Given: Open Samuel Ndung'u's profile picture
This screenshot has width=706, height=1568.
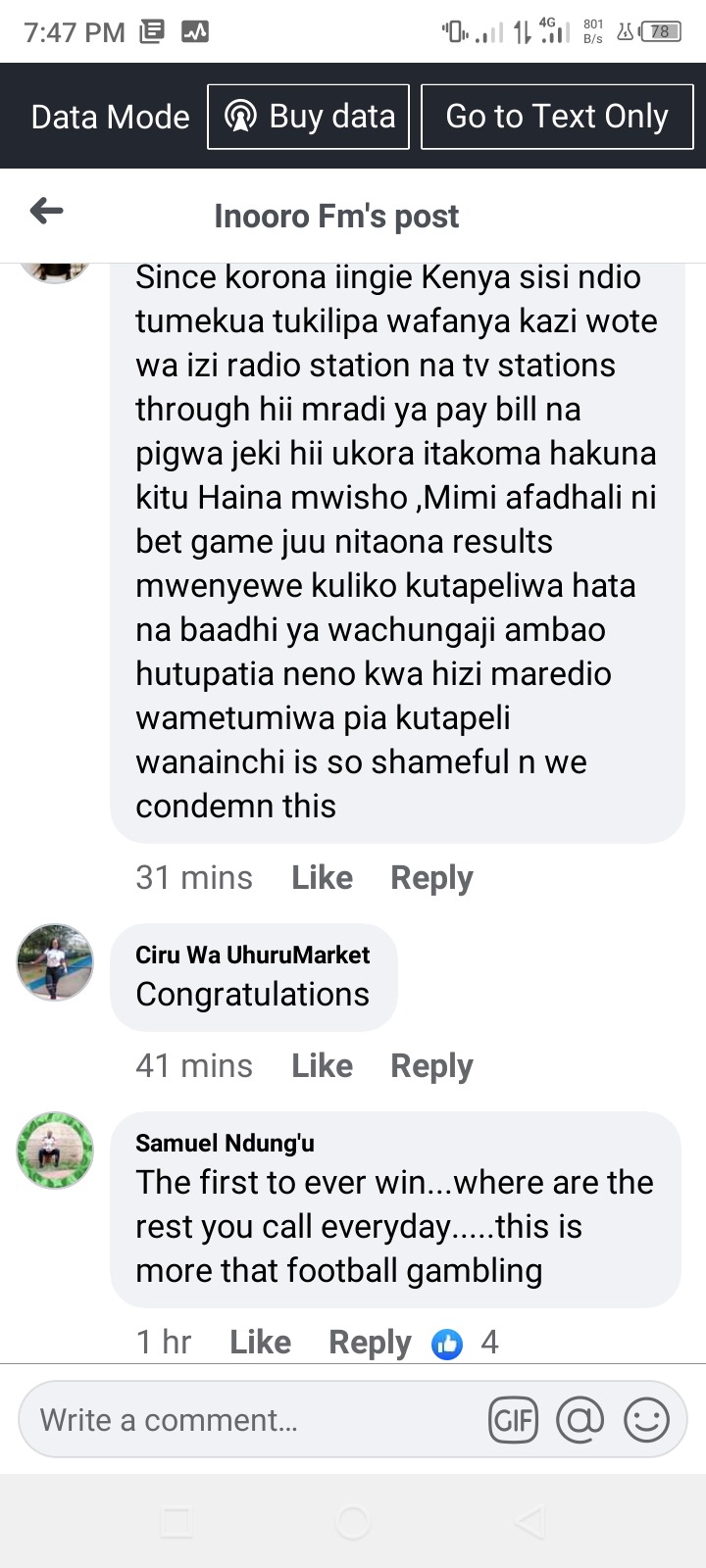Looking at the screenshot, I should 55,1150.
